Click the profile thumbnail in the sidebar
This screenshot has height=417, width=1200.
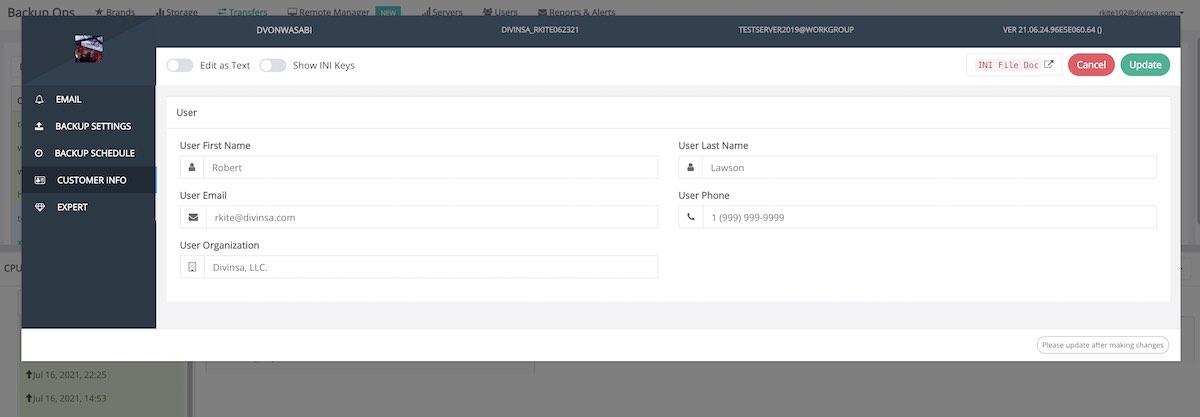pyautogui.click(x=89, y=48)
